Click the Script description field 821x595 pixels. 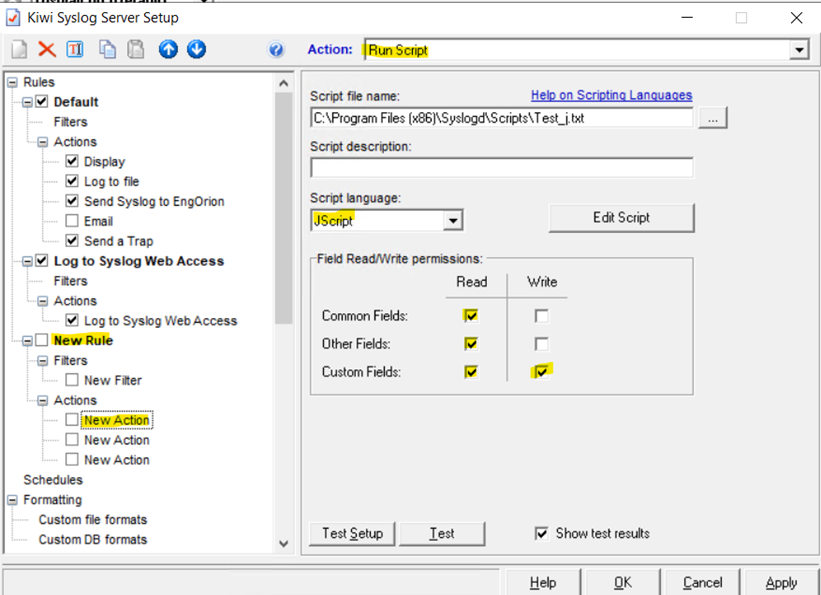(x=502, y=168)
